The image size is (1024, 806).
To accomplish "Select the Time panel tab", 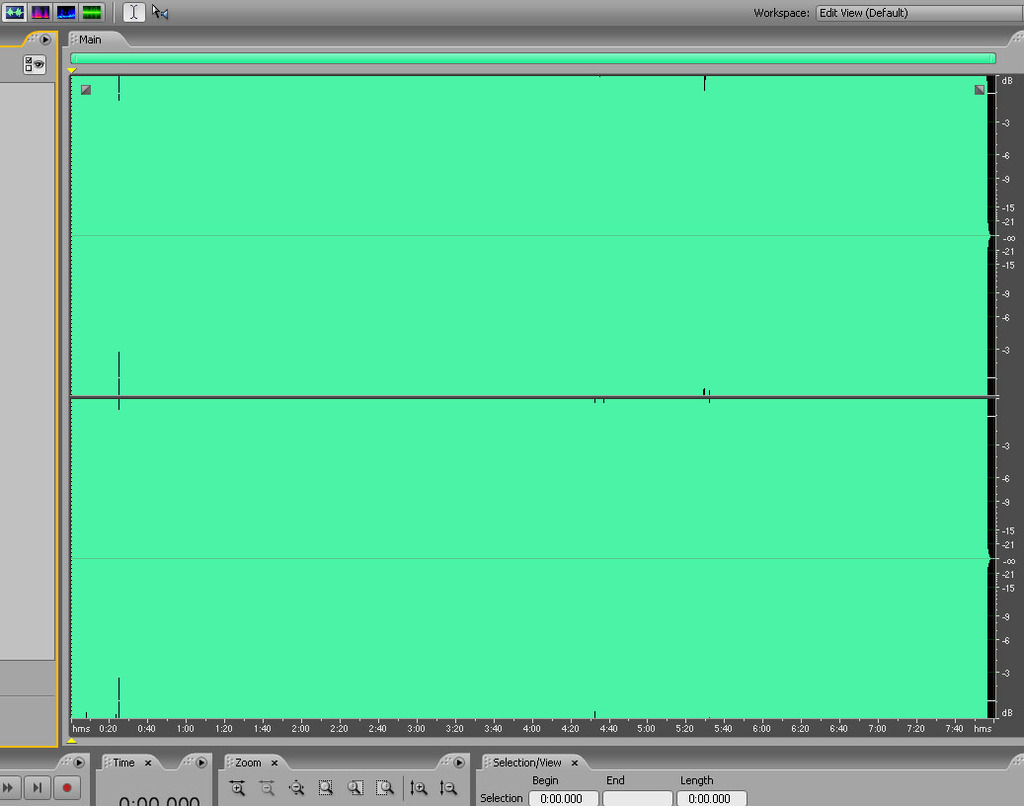I will coord(123,762).
